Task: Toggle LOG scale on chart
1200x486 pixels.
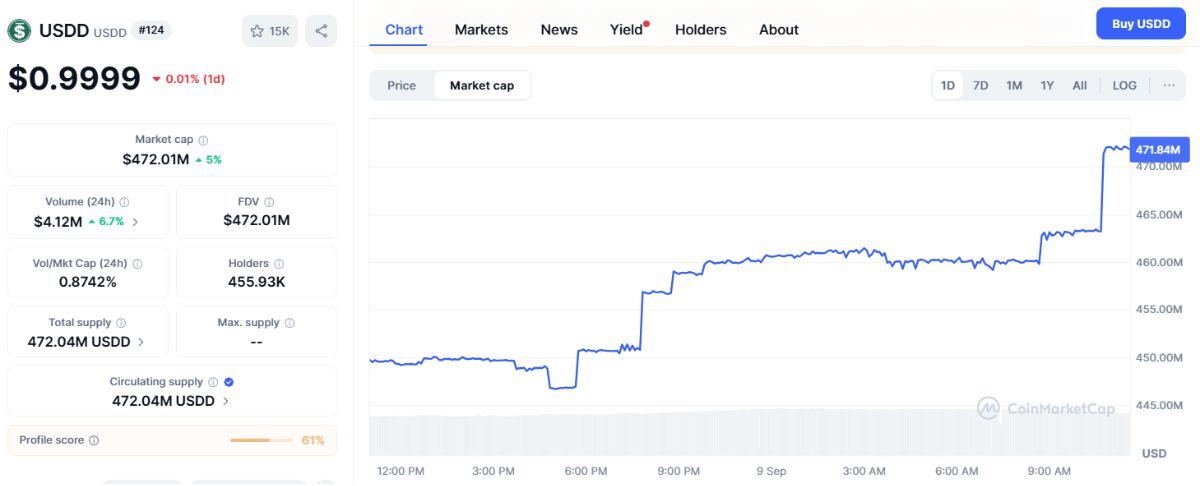Action: [x=1125, y=85]
